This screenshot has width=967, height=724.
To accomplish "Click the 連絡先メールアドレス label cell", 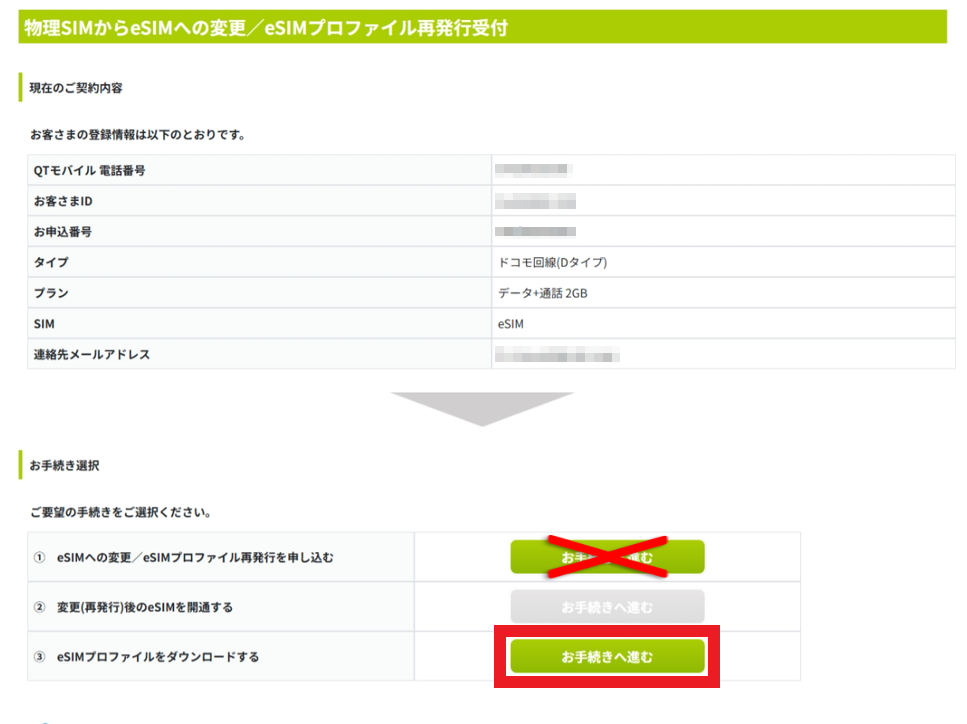I will 90,355.
